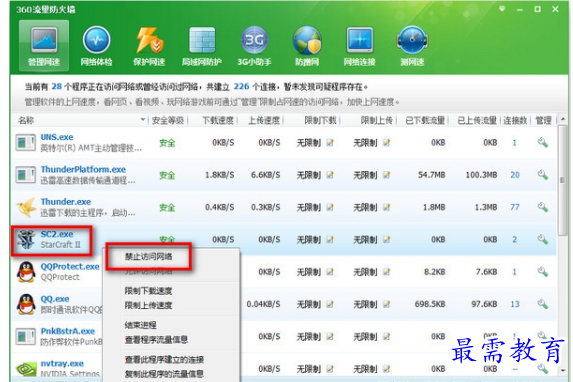Edit download limit for ThunderPlatform.exe

330,175
